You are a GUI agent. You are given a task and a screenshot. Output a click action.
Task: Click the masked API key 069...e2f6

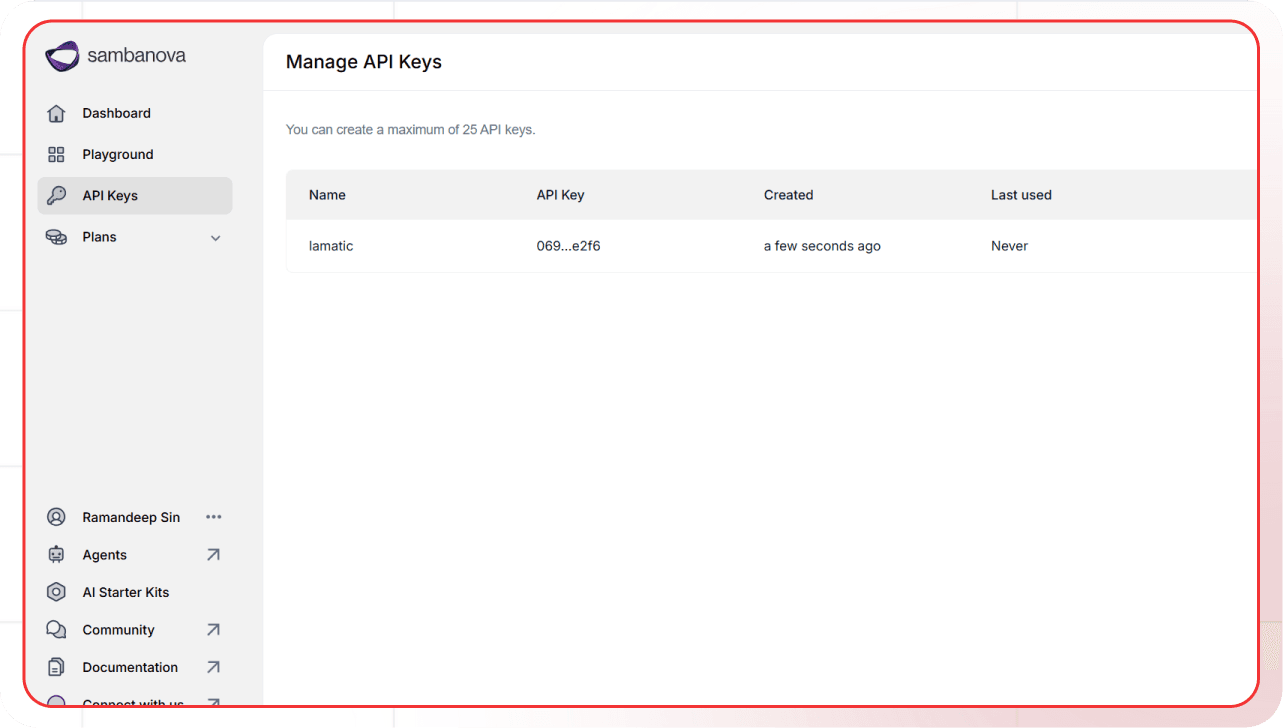point(568,246)
